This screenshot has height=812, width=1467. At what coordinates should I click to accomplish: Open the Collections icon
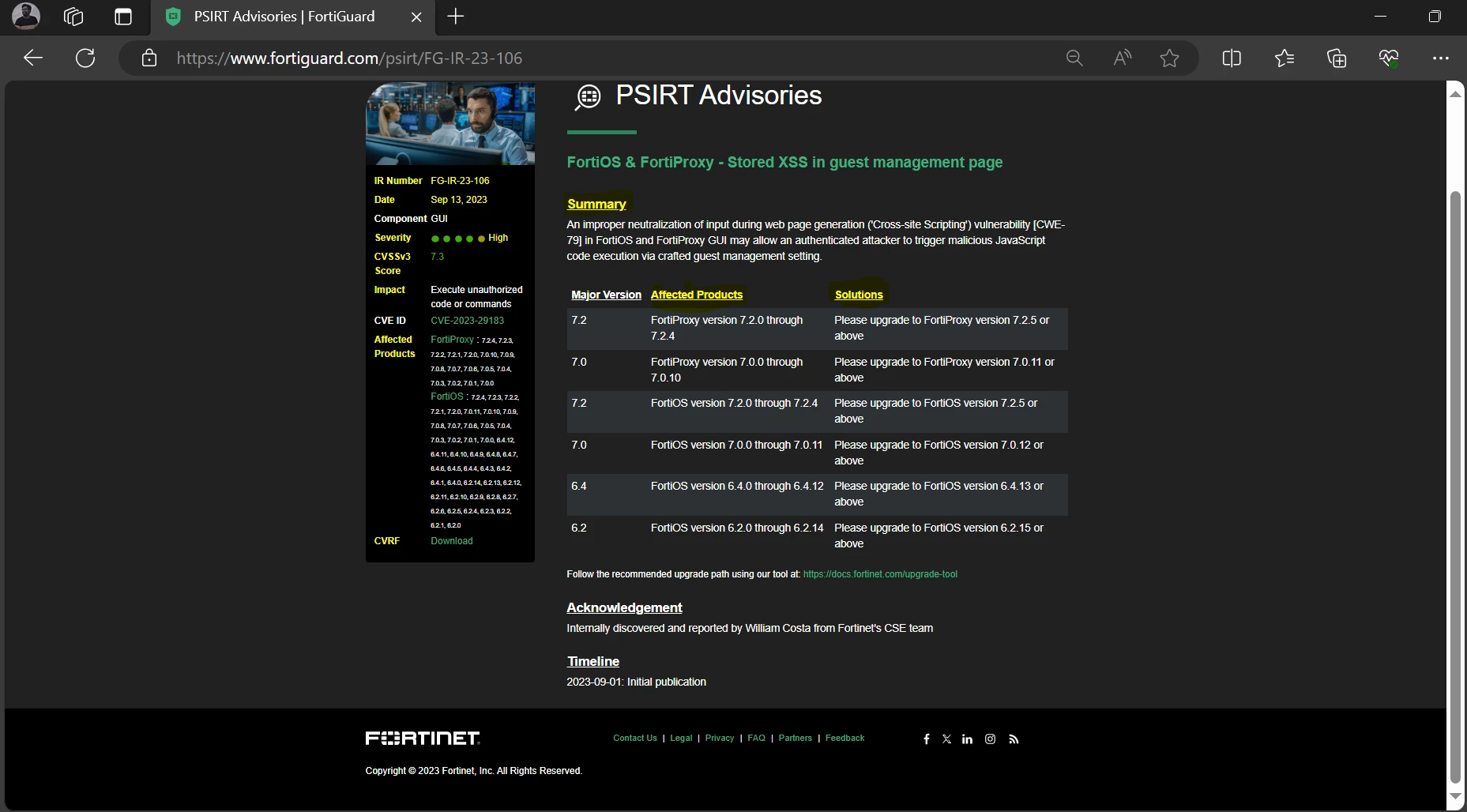pos(1337,58)
